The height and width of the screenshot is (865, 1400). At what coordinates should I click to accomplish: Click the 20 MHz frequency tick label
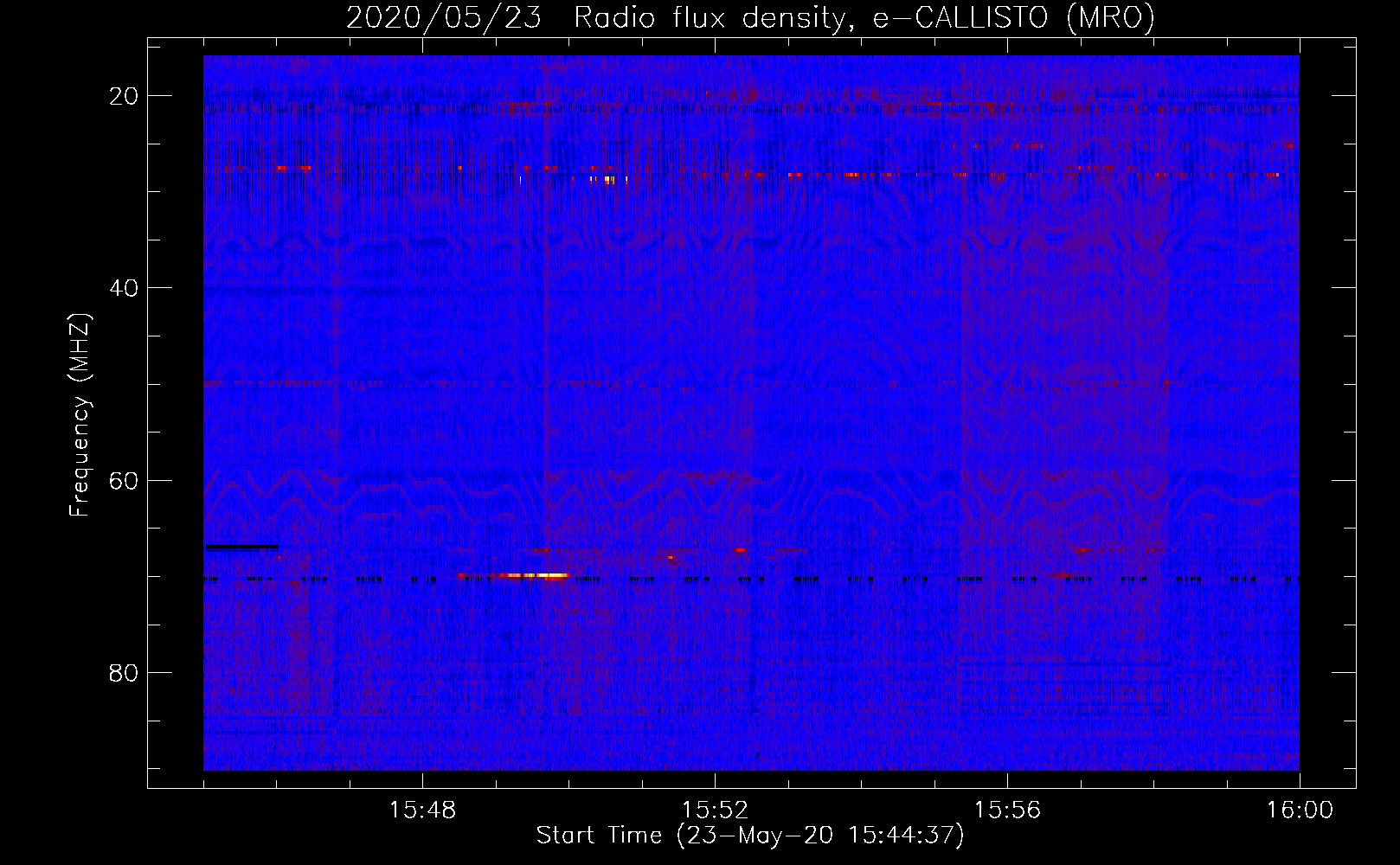click(124, 96)
